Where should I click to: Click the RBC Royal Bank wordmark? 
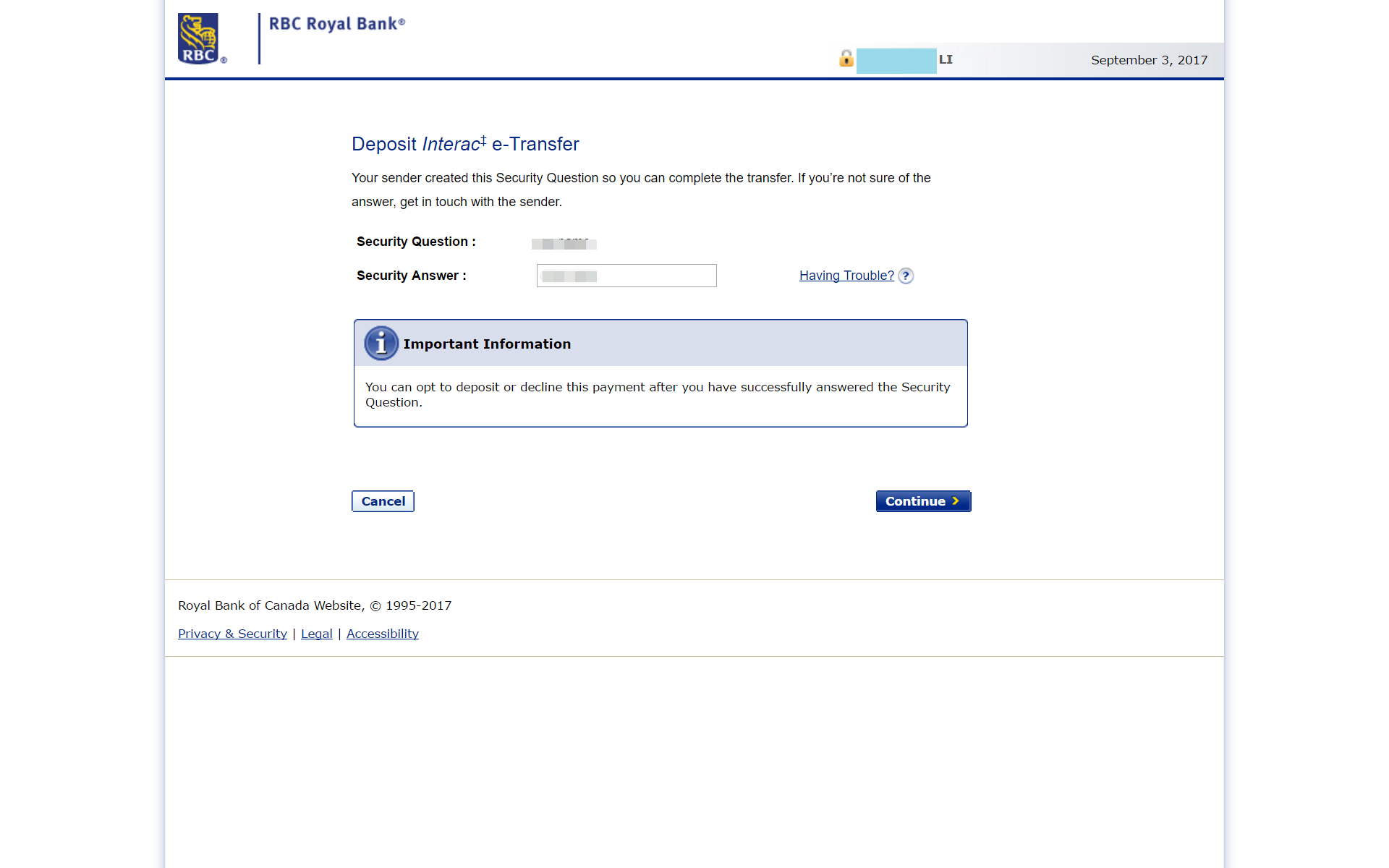coord(337,23)
